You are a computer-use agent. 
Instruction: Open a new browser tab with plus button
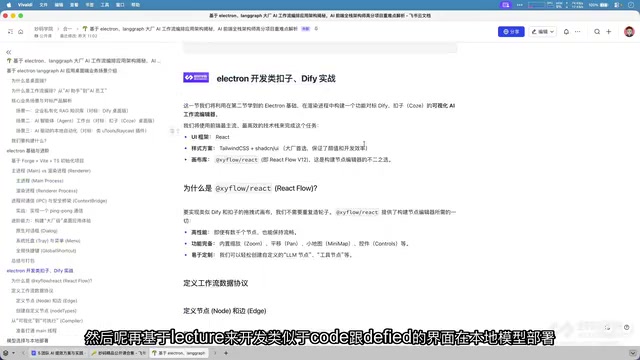pyautogui.click(x=226, y=353)
